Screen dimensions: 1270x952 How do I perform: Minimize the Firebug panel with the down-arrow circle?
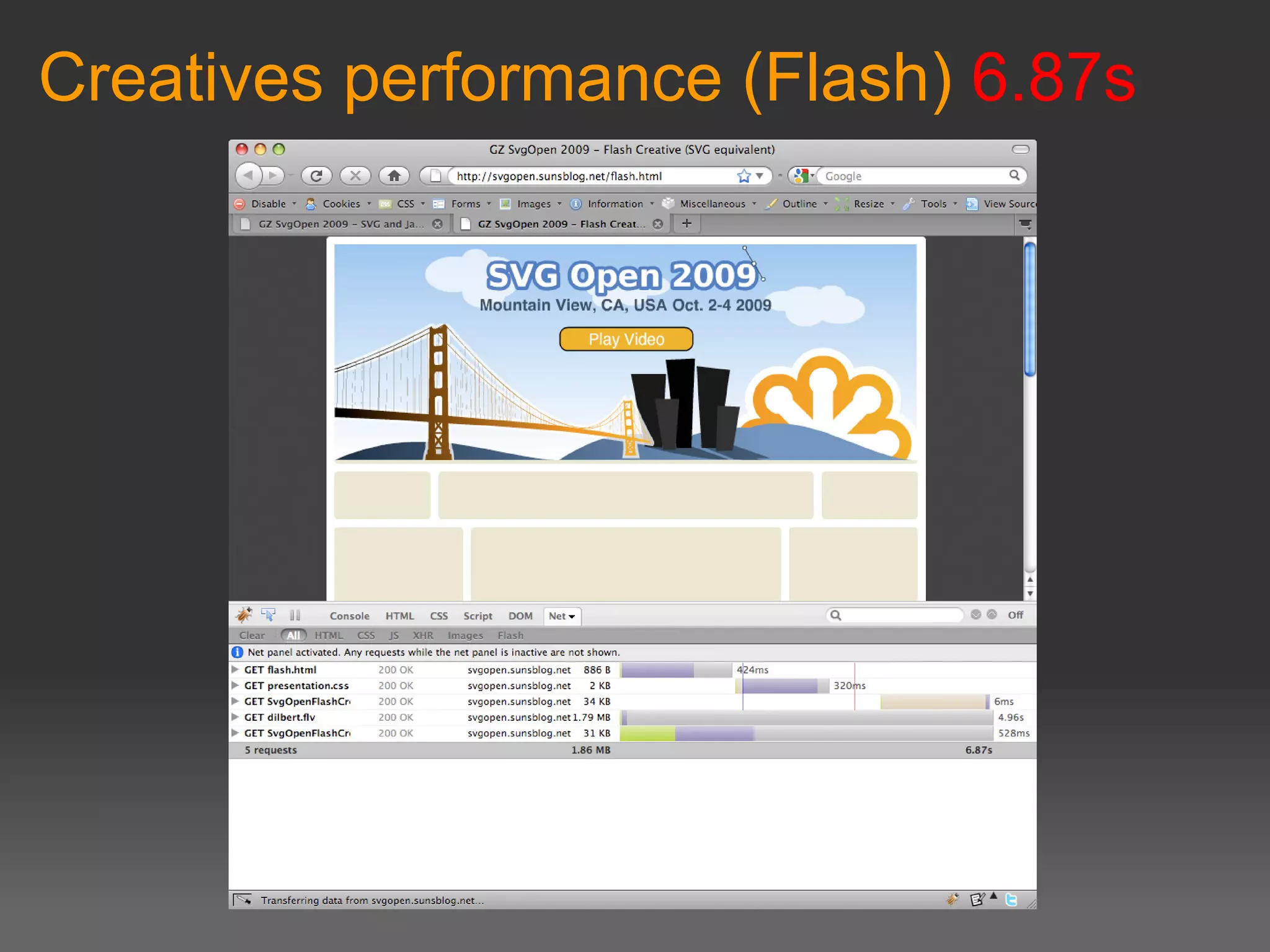pos(975,614)
